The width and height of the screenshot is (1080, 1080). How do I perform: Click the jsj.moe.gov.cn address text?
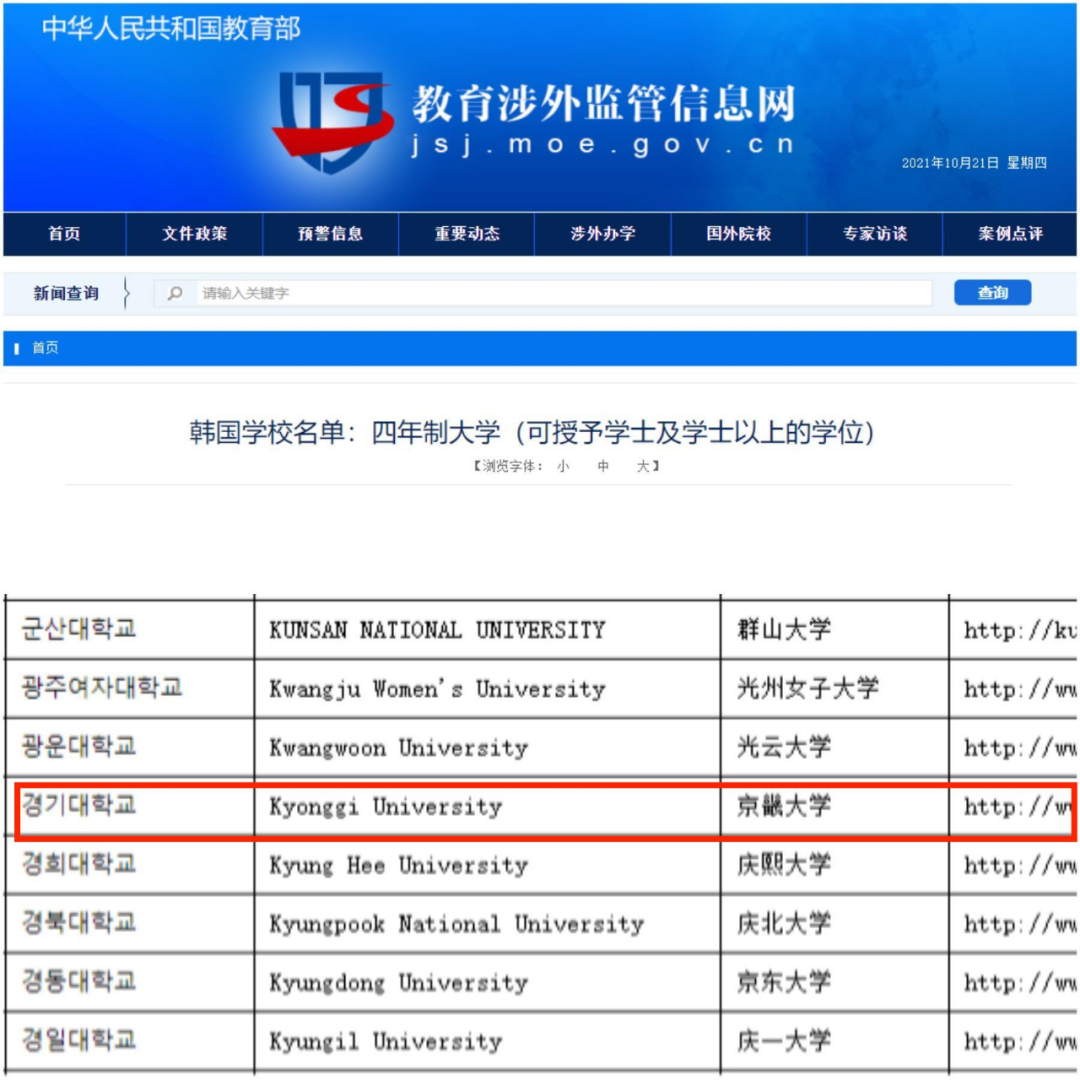603,145
